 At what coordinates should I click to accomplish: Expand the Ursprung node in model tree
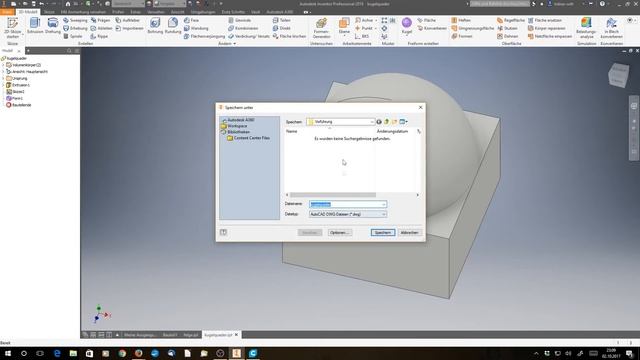click(4, 78)
